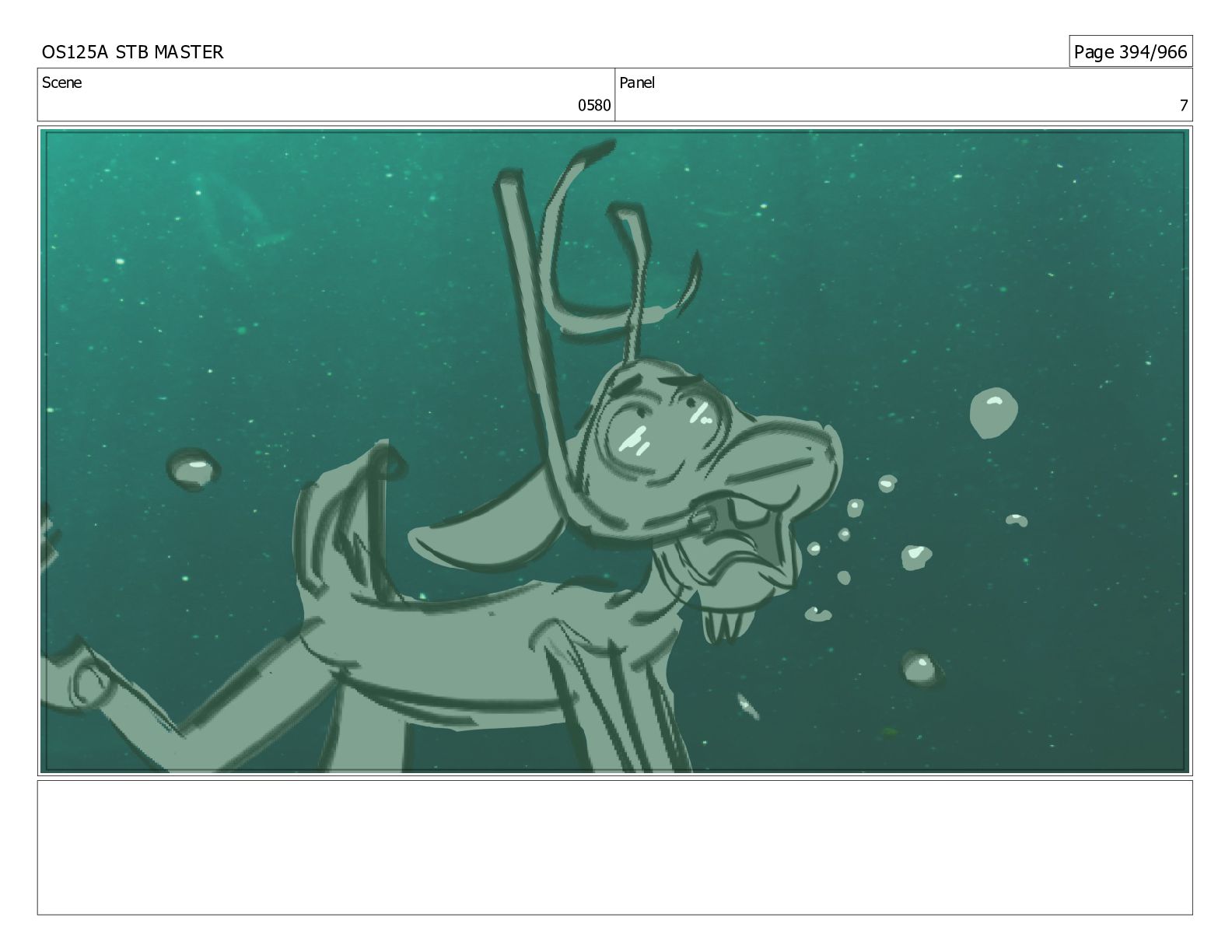Screen dimensions: 1232x952
Task: Click the empty notes box below the panel
Action: pyautogui.click(x=614, y=848)
